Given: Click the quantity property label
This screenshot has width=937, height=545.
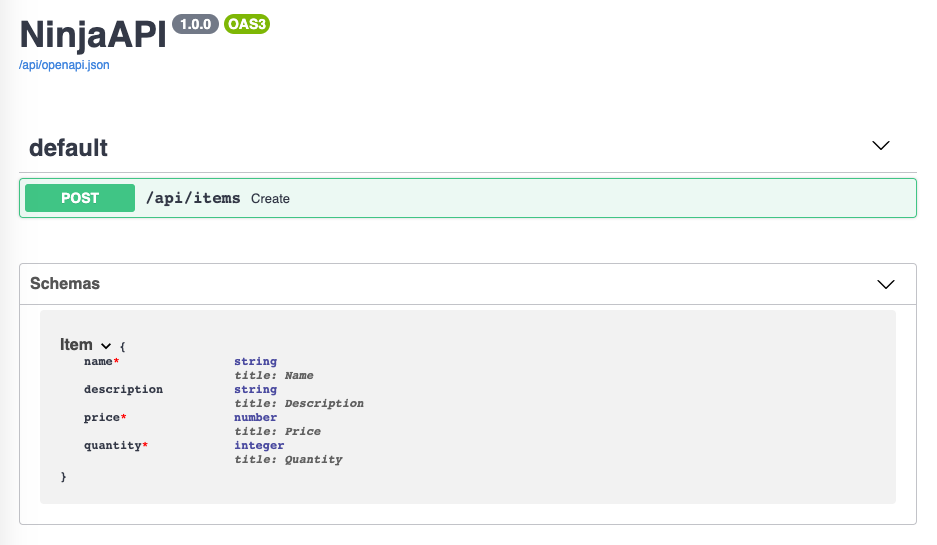Looking at the screenshot, I should [x=112, y=445].
